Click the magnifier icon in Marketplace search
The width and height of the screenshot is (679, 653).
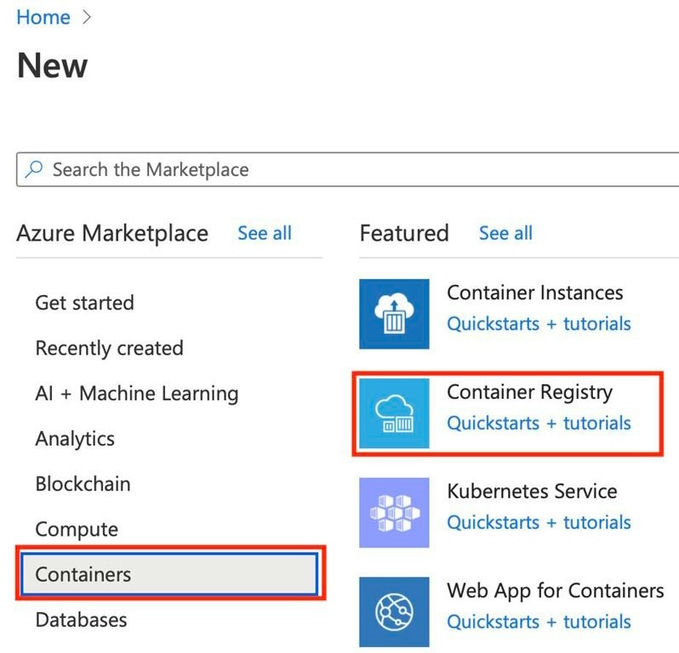[35, 169]
